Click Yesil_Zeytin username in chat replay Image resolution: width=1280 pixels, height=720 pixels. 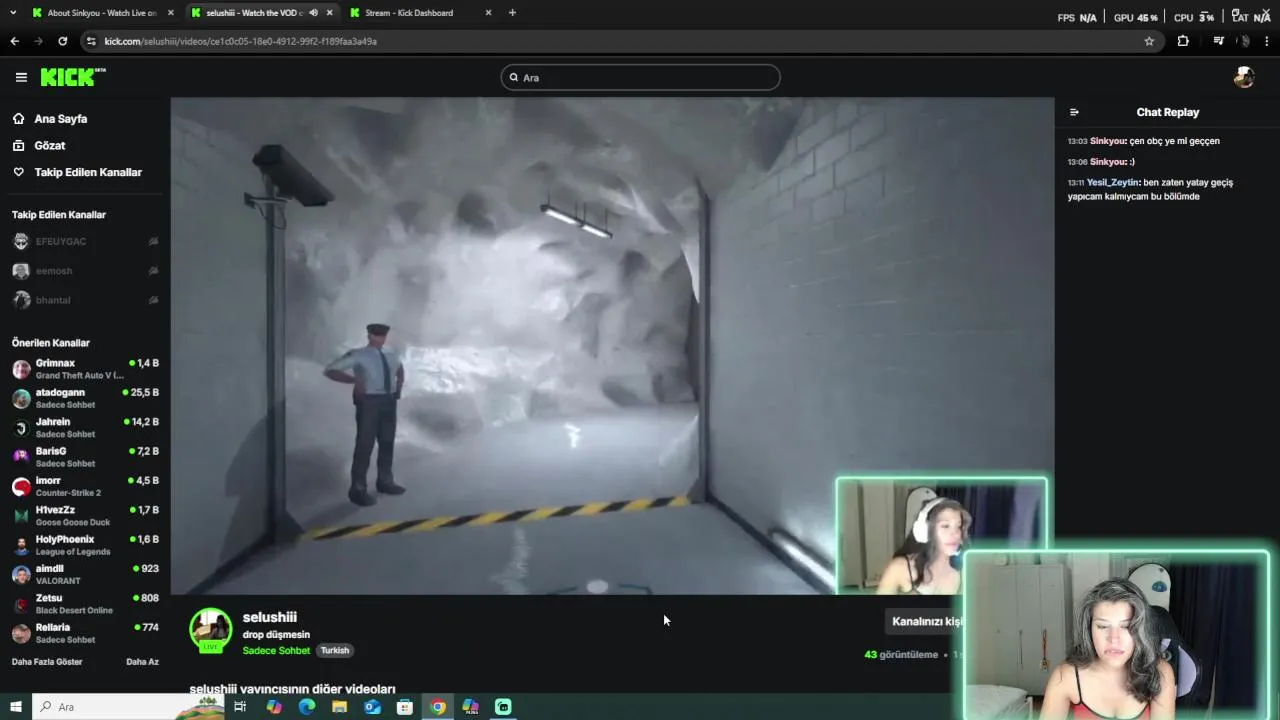click(x=1111, y=183)
